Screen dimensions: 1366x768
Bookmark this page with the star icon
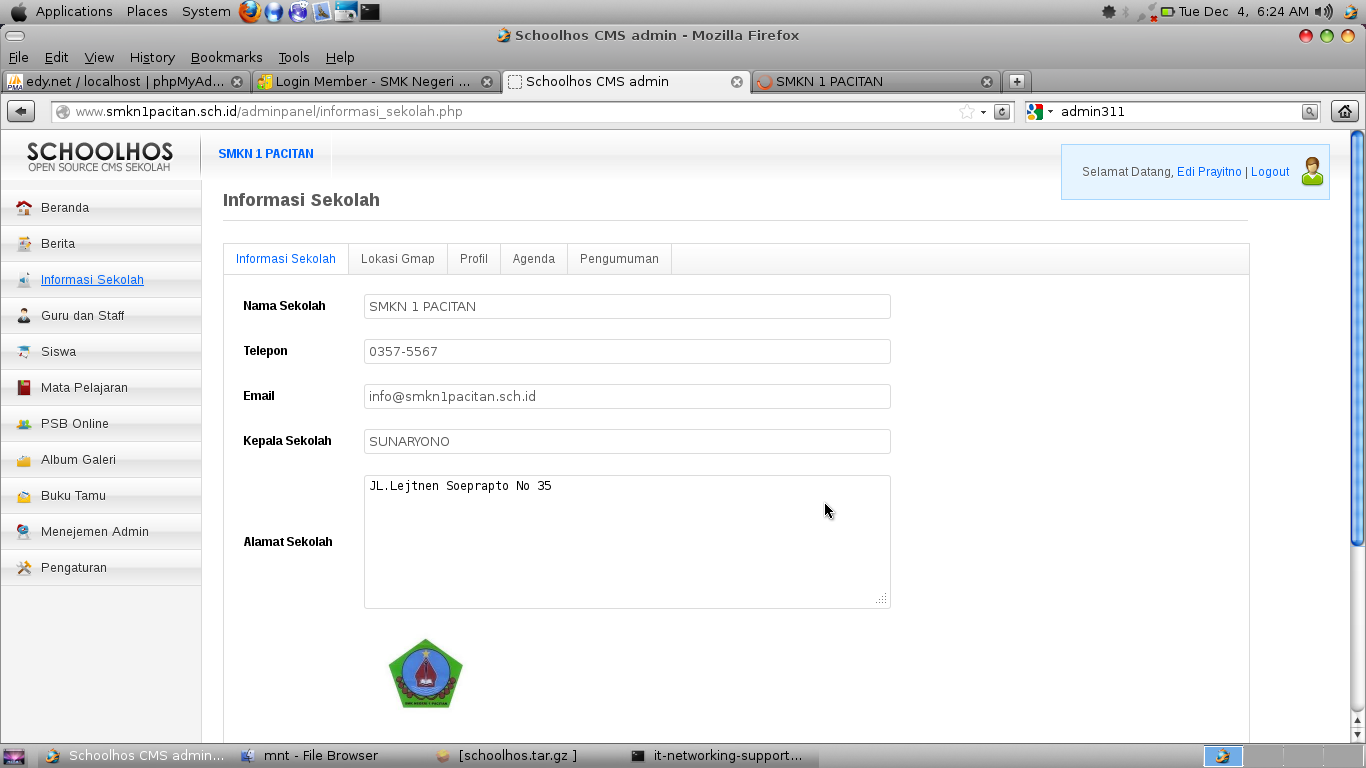966,112
